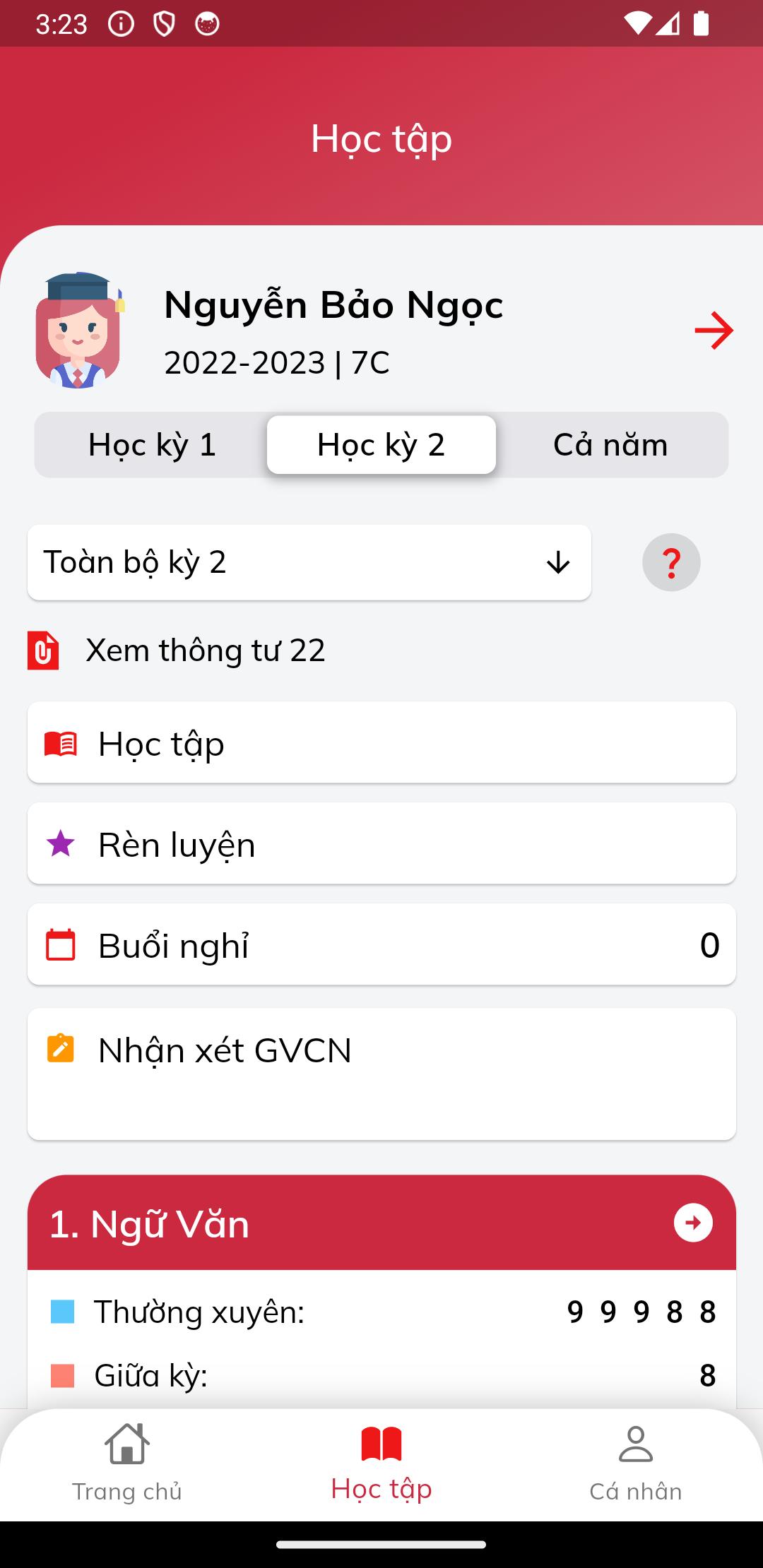
Task: Tap the blue Thường xuyên color square
Action: tap(63, 1312)
